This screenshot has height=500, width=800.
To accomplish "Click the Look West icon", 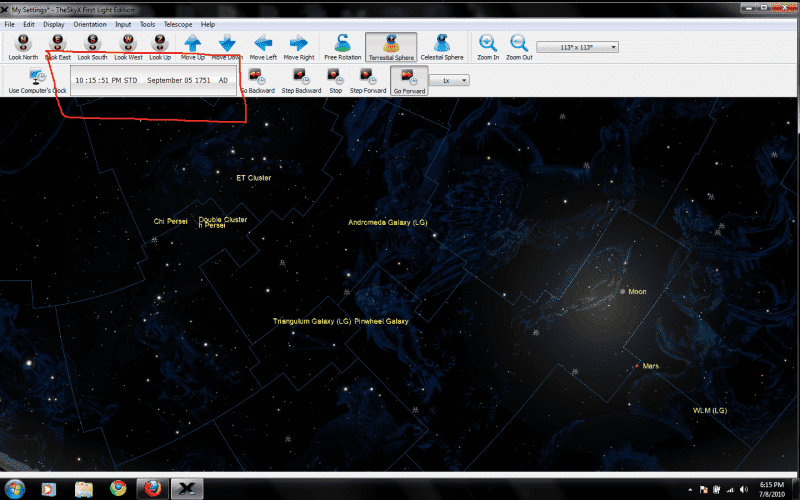I will [x=126, y=43].
